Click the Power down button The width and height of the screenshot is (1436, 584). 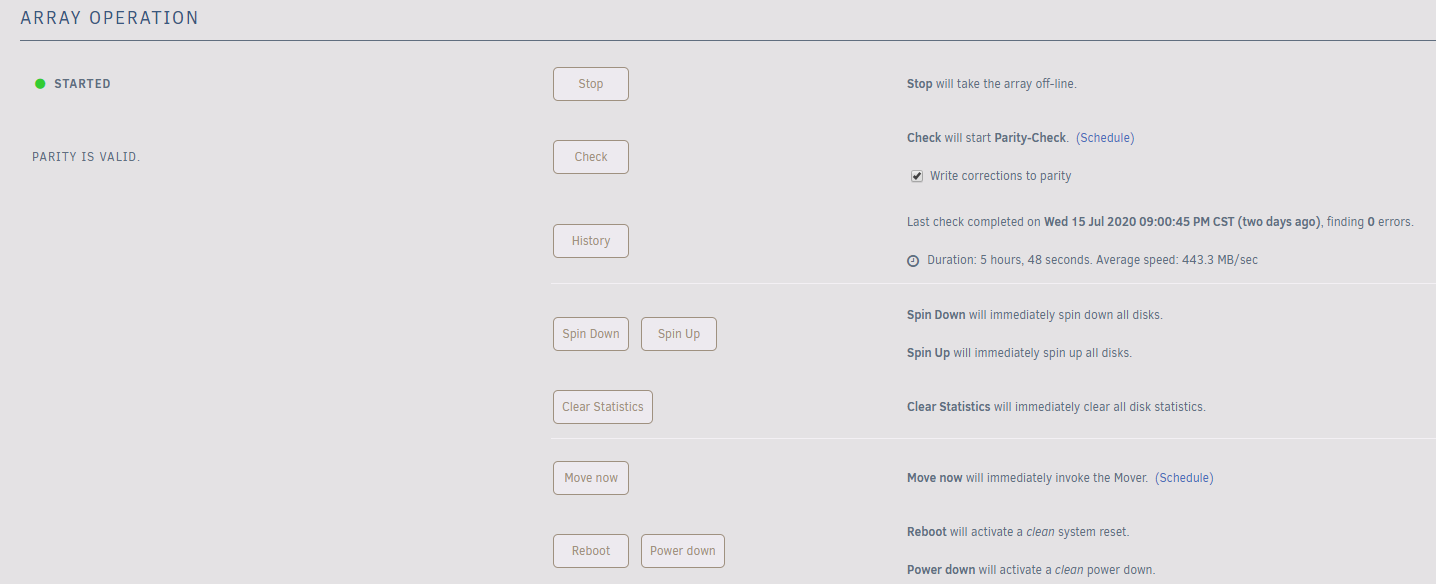(x=683, y=551)
